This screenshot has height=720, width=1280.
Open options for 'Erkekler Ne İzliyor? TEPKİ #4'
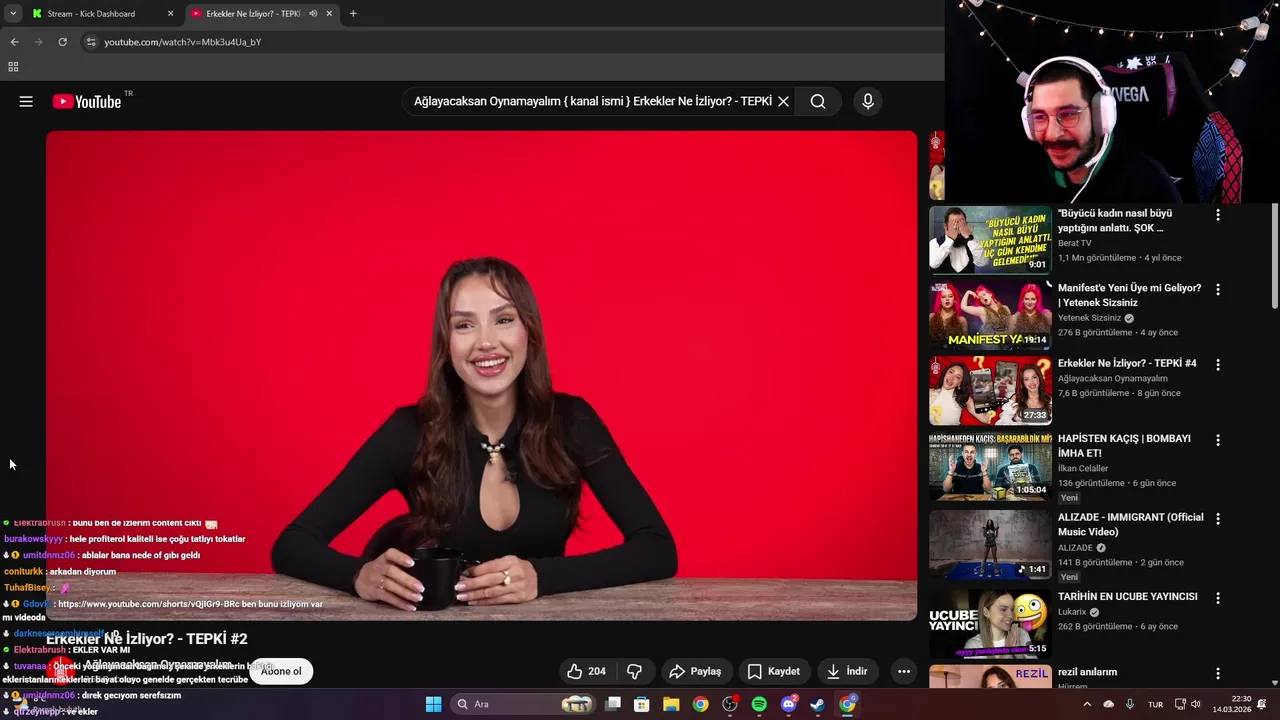(x=1218, y=365)
